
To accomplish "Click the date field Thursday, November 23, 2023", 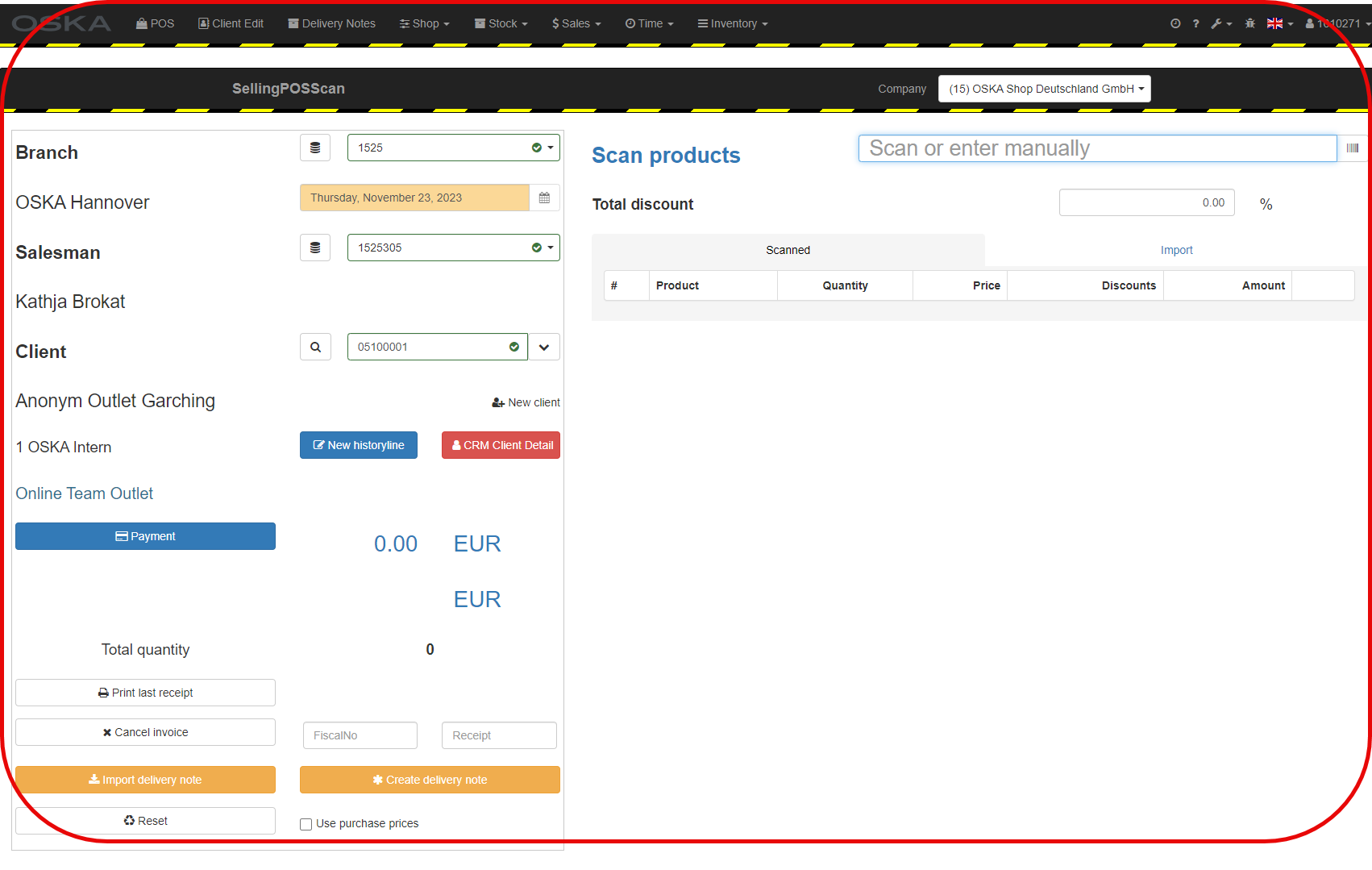I will pyautogui.click(x=414, y=198).
